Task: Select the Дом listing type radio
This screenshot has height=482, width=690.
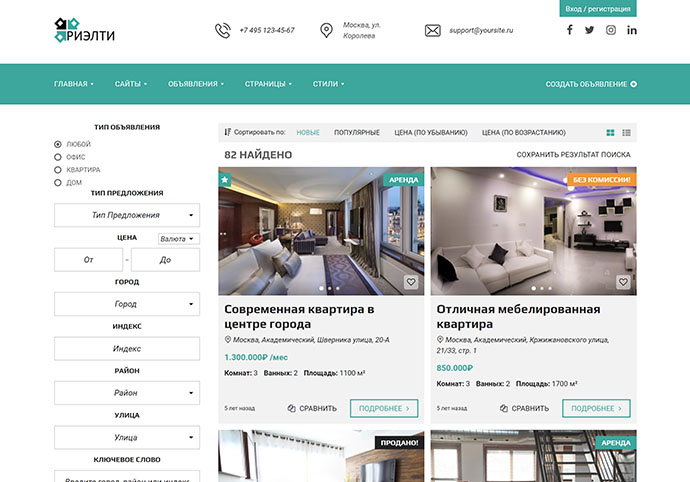Action: [x=58, y=183]
